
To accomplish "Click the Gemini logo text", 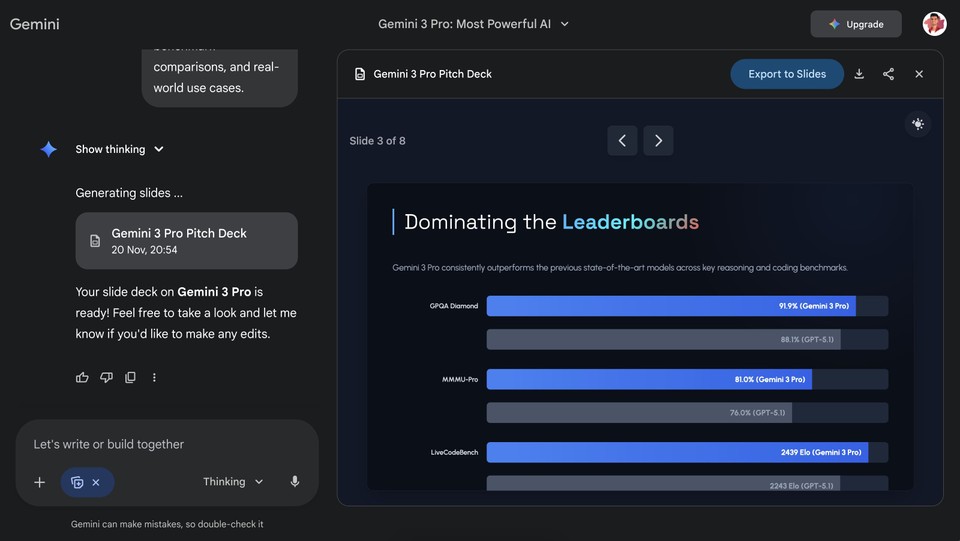I will coord(34,24).
